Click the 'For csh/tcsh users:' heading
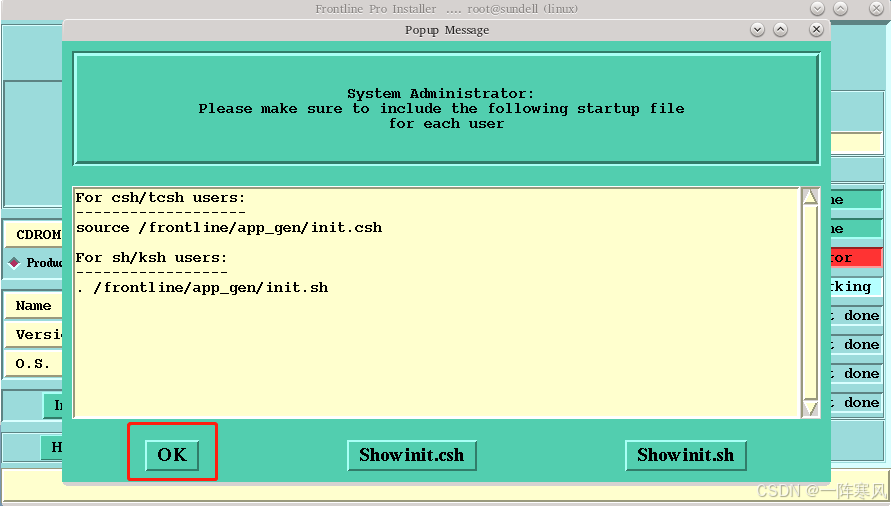Viewport: 891px width, 506px height. point(160,198)
